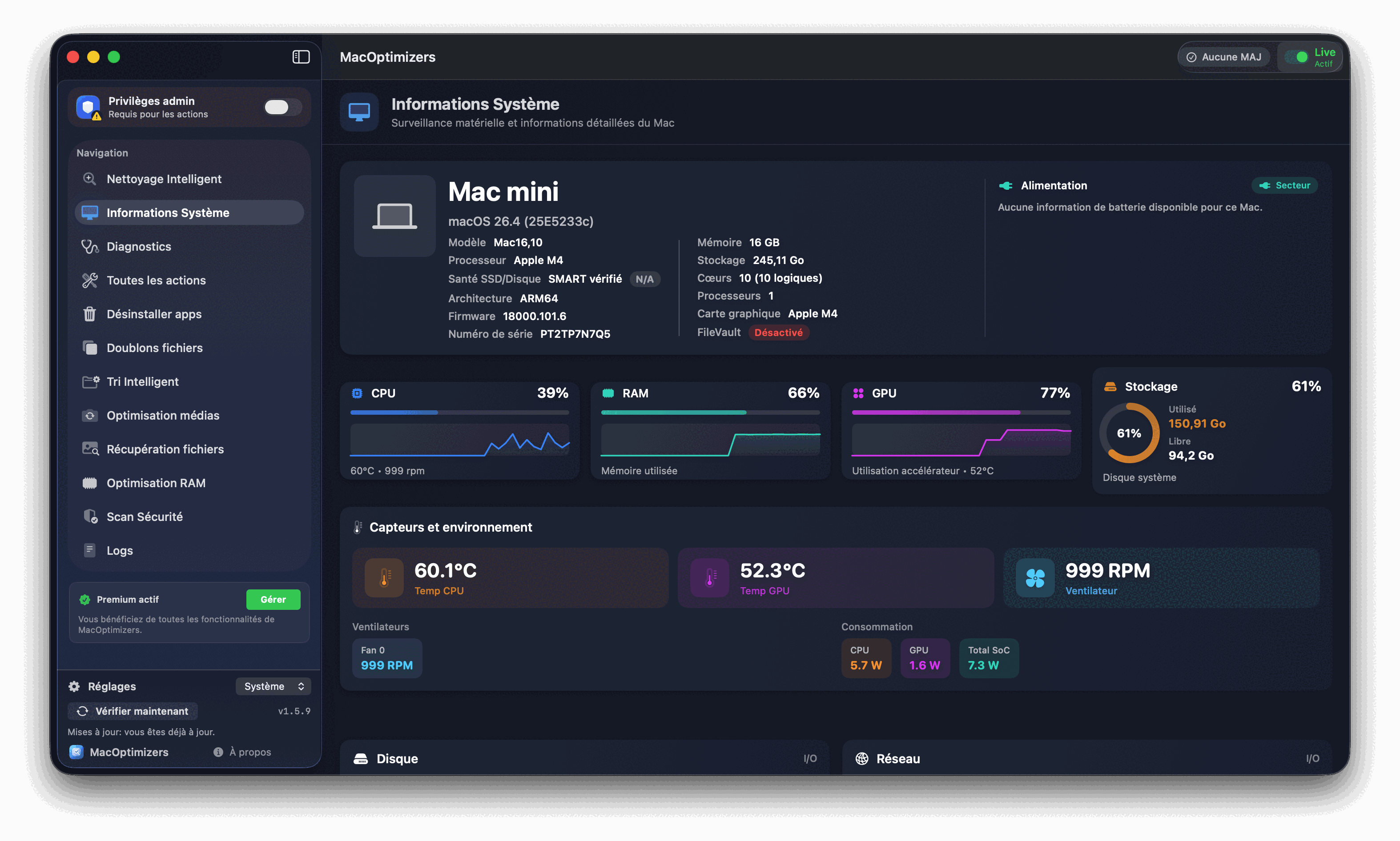The height and width of the screenshot is (841, 1400).
Task: Click the Nettoyage Intelligent magnifier icon
Action: (89, 179)
